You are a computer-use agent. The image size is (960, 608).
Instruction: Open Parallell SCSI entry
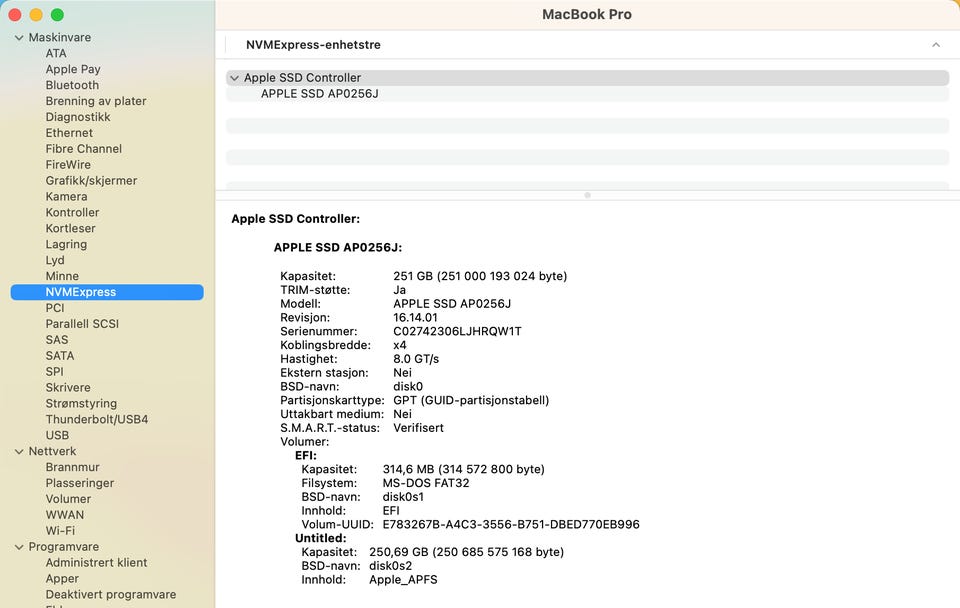click(82, 324)
